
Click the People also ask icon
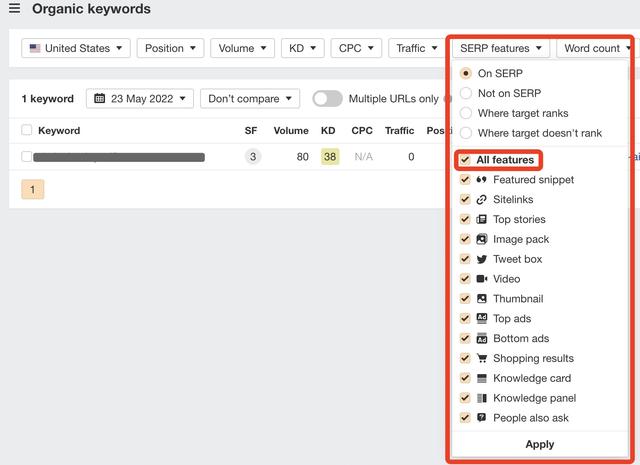click(x=482, y=418)
